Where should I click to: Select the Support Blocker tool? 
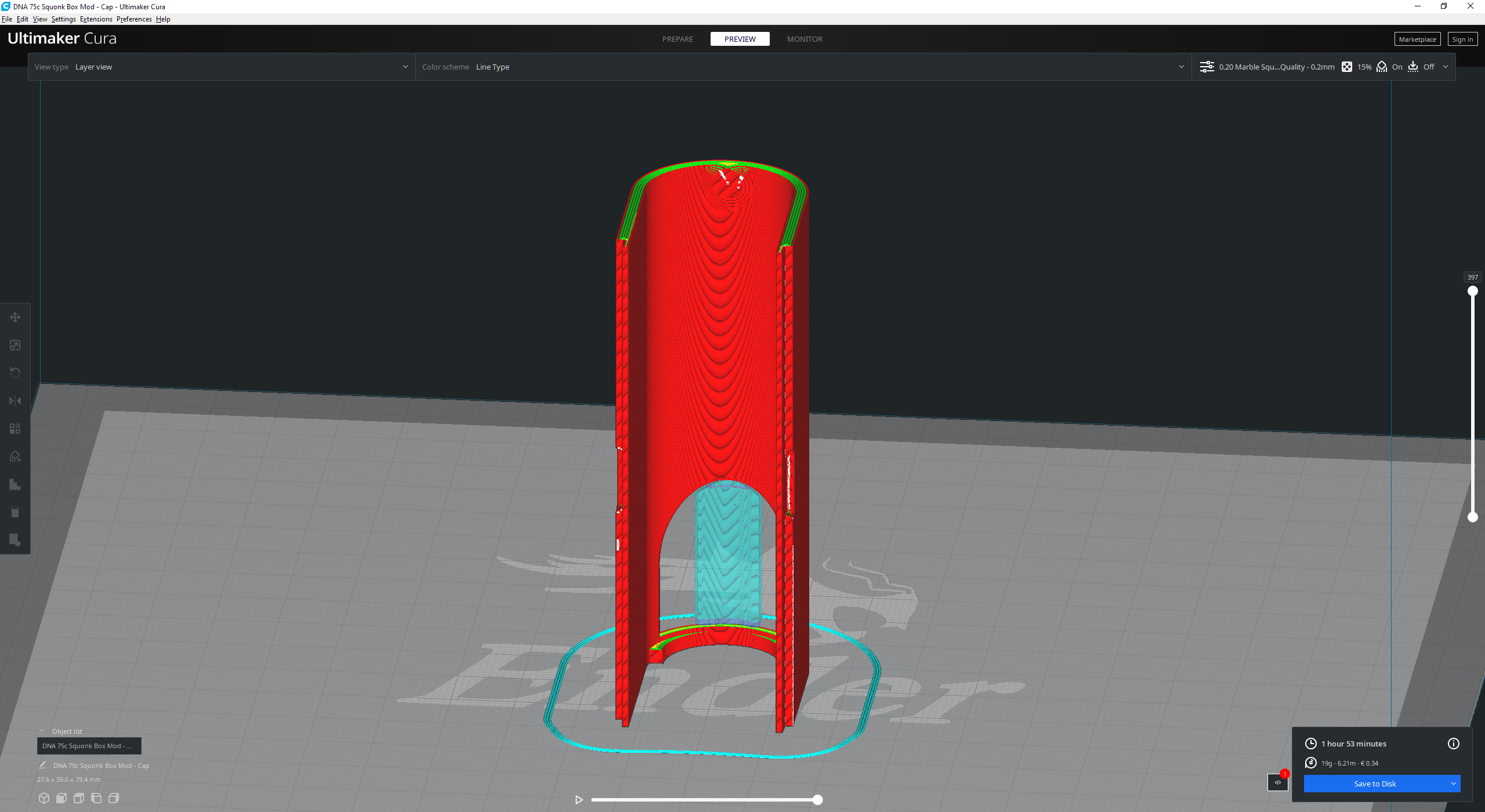tap(15, 456)
